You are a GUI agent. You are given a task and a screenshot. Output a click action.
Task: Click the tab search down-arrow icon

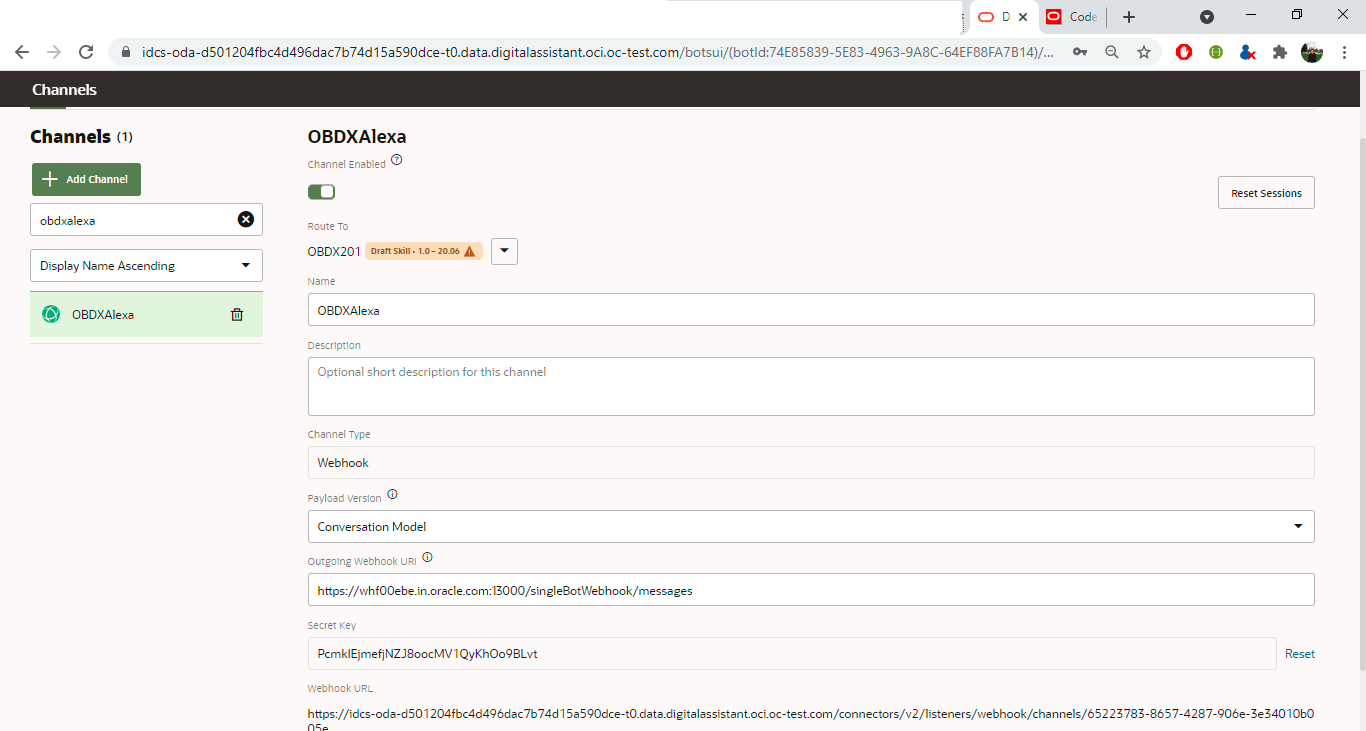pyautogui.click(x=1207, y=17)
